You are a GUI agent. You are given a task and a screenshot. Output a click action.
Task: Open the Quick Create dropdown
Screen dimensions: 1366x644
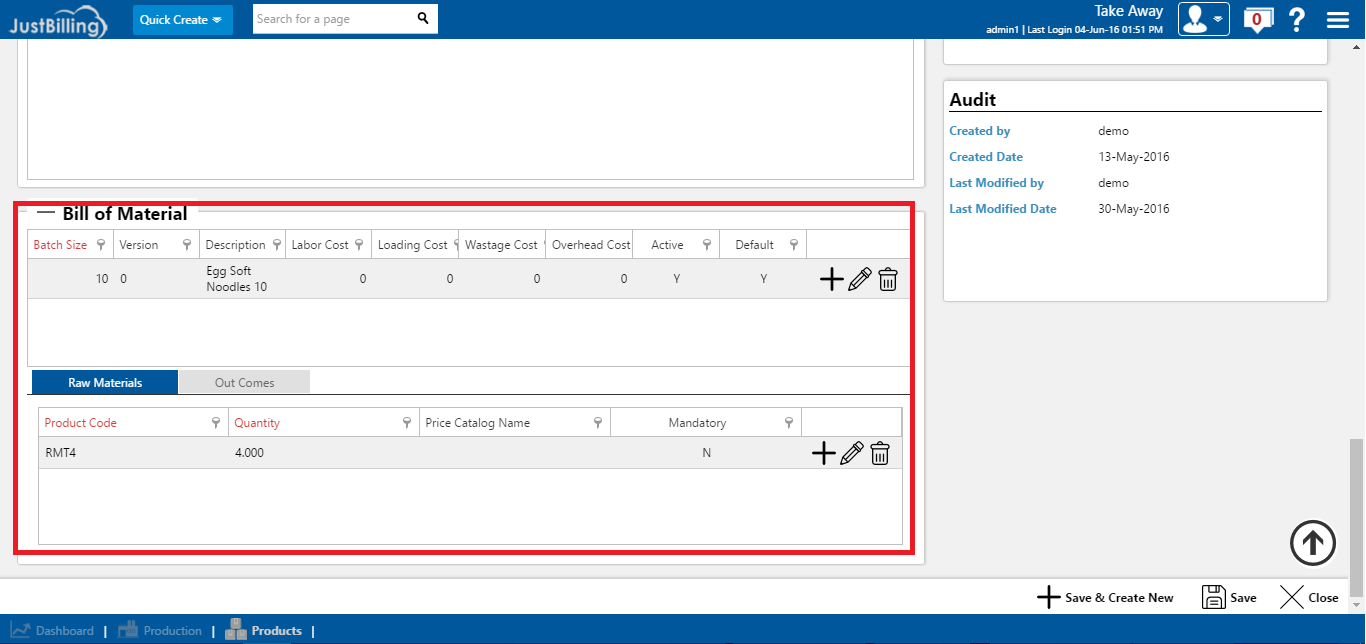(x=182, y=19)
